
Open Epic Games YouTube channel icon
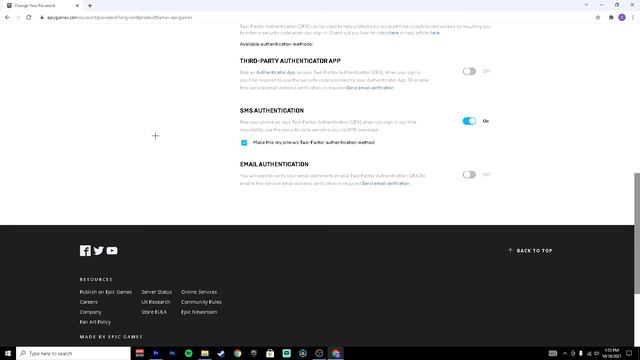(x=112, y=251)
